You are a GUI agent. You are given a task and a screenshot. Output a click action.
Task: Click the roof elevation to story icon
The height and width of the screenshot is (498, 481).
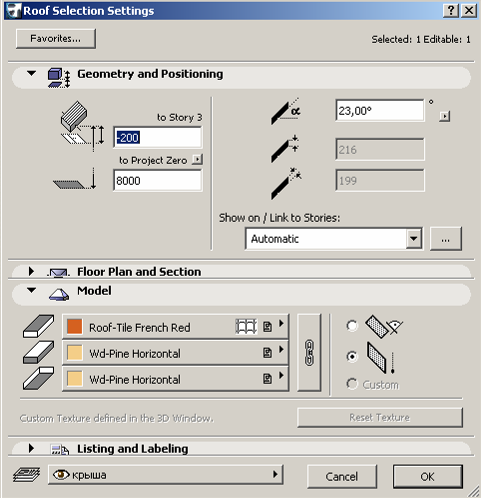(82, 126)
